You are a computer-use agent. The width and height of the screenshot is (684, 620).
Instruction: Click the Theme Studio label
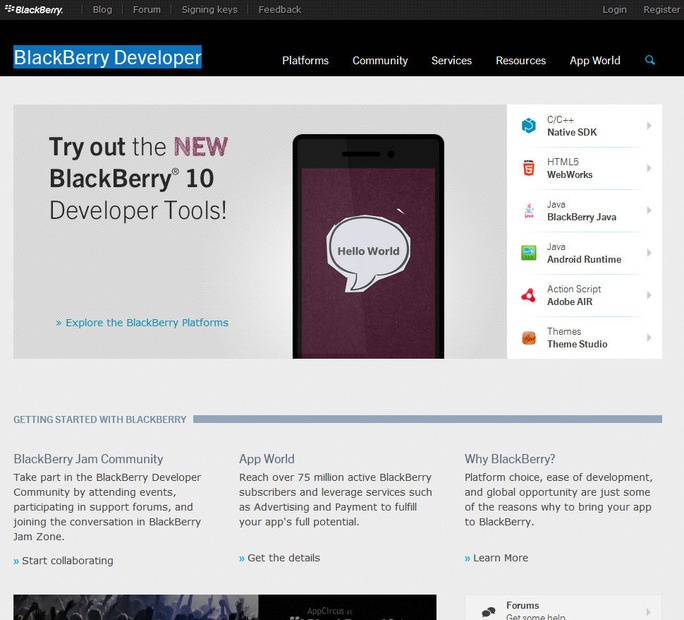(x=577, y=344)
